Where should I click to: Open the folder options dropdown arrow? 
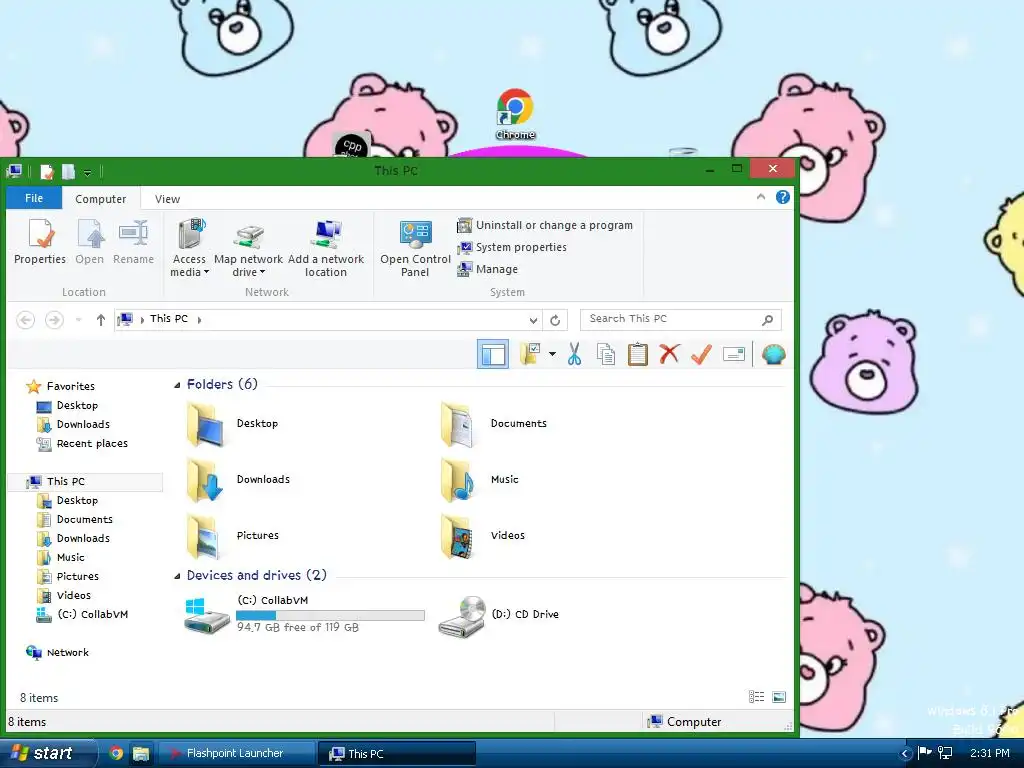[x=552, y=355]
